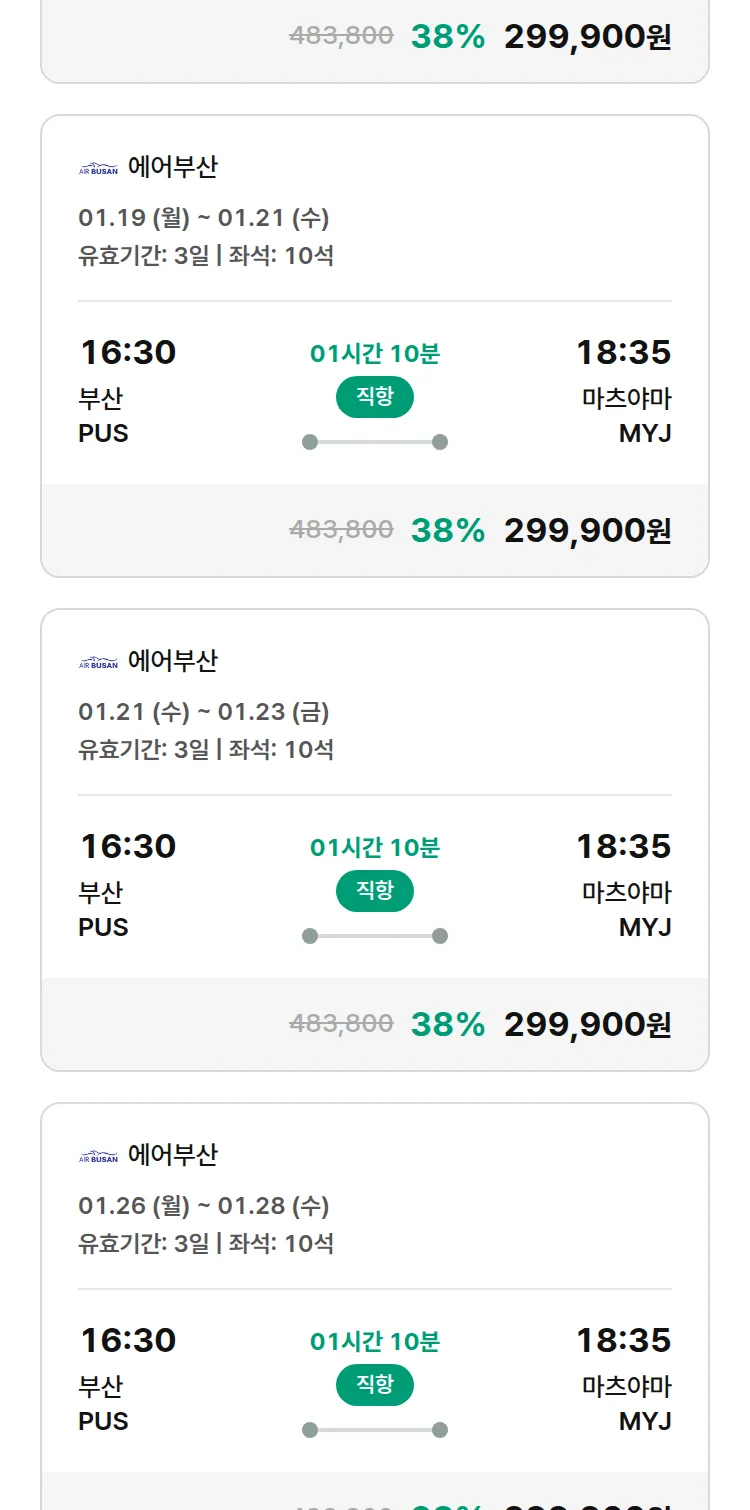Viewport: 750px width, 1510px height.
Task: Click the route line on the 01.21 flight
Action: pyautogui.click(x=375, y=936)
